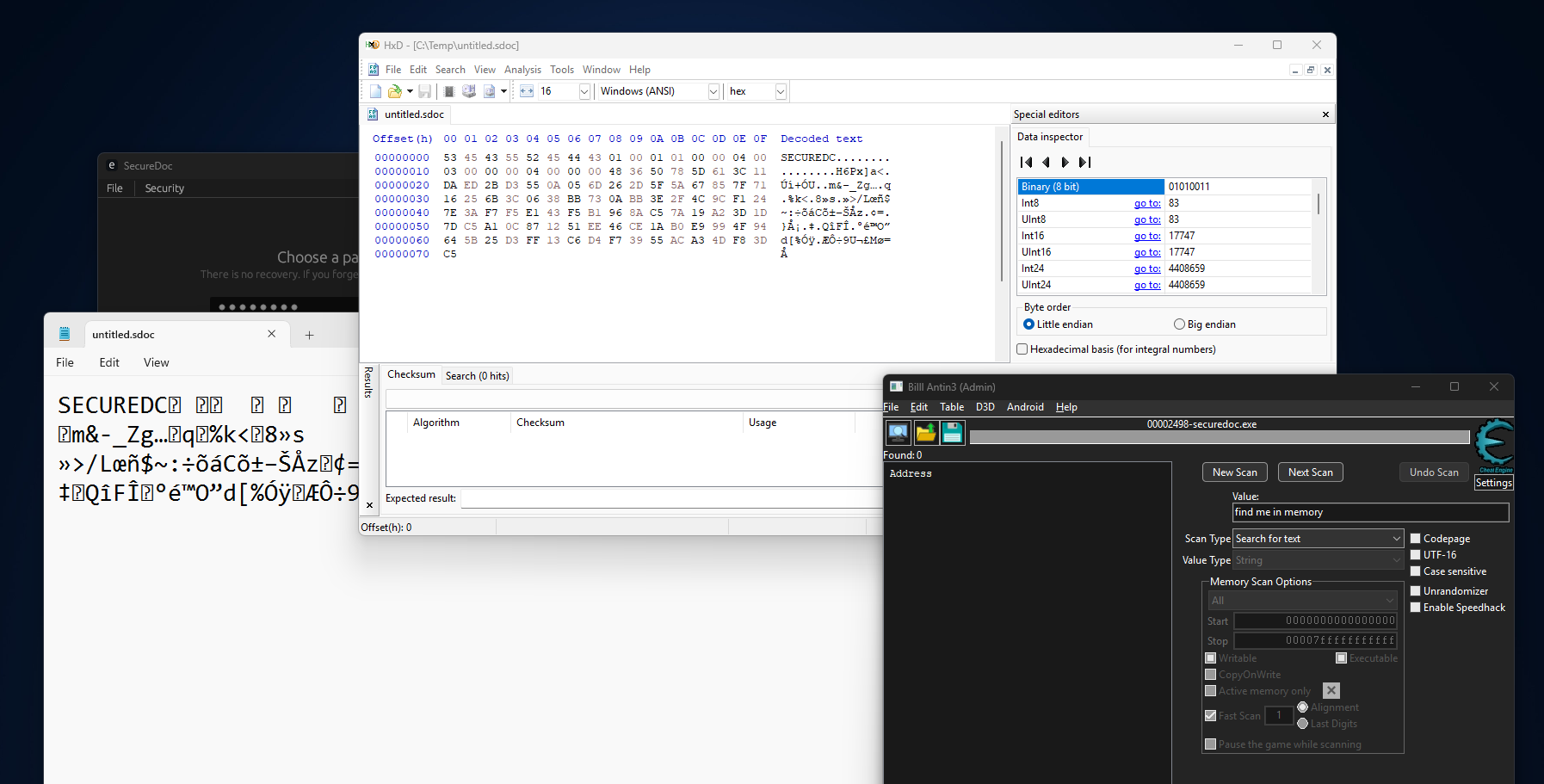Select the Data inspector tab
The height and width of the screenshot is (784, 1544).
(1050, 137)
